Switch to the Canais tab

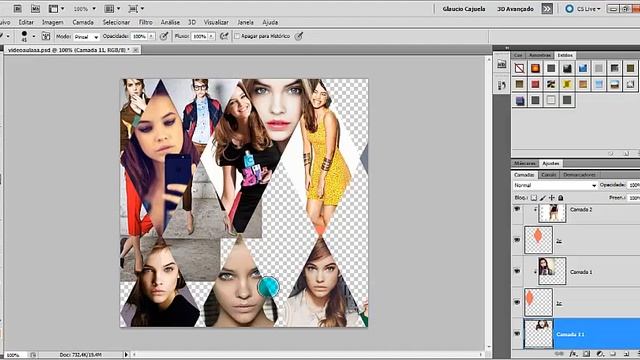pyautogui.click(x=548, y=175)
